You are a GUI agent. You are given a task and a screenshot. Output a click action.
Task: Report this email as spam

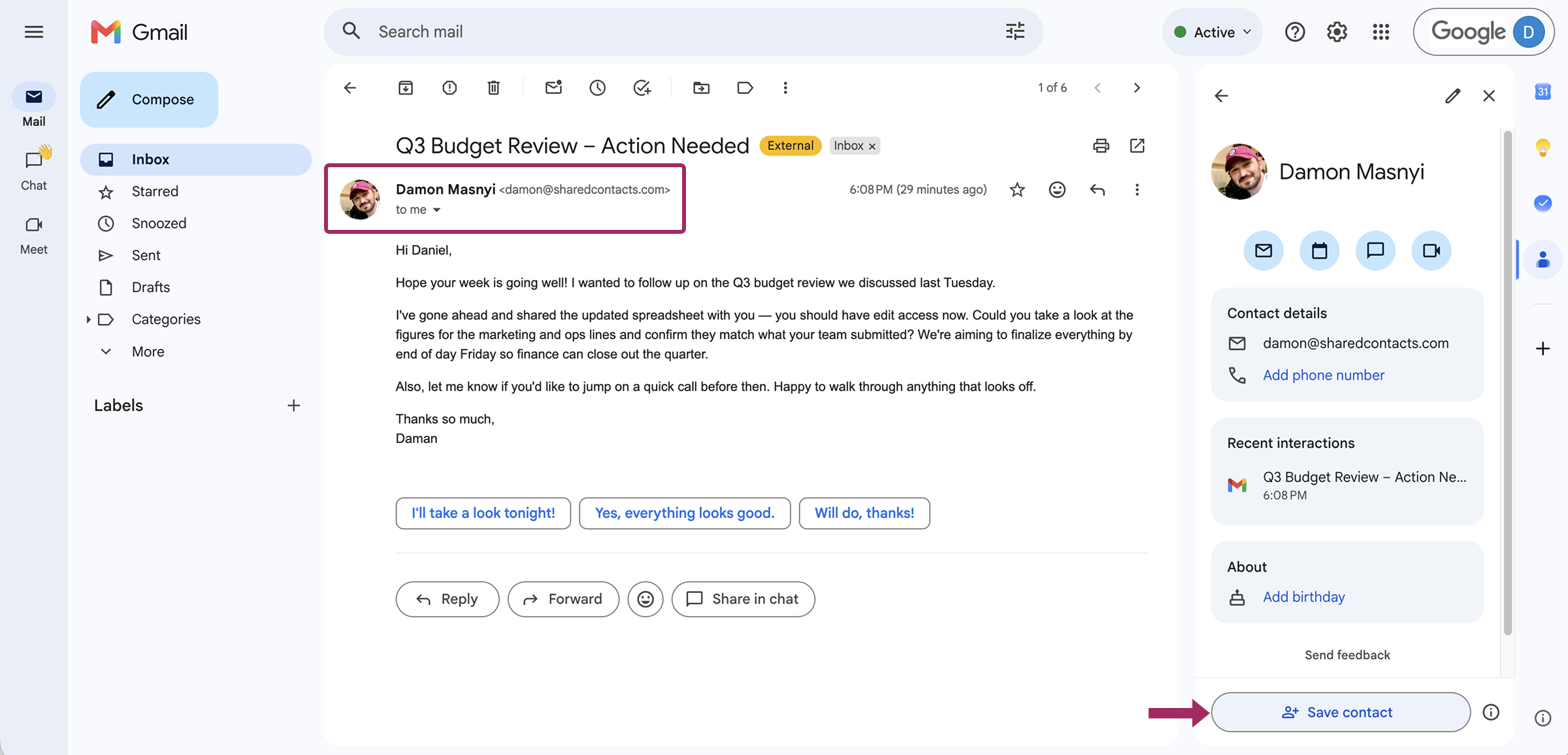449,88
